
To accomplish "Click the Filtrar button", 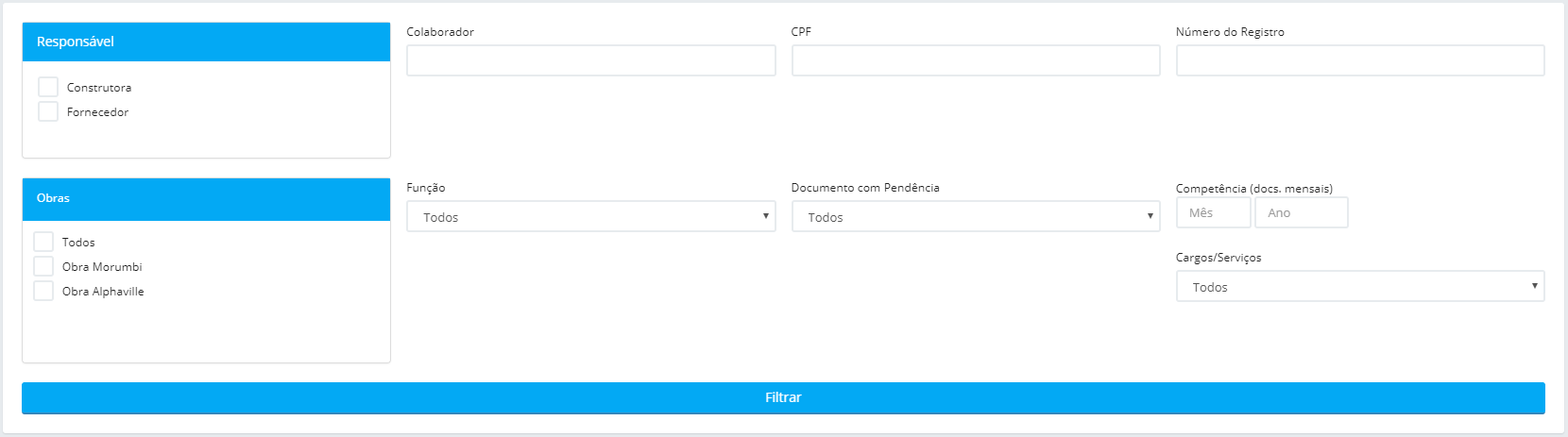I will [x=783, y=397].
